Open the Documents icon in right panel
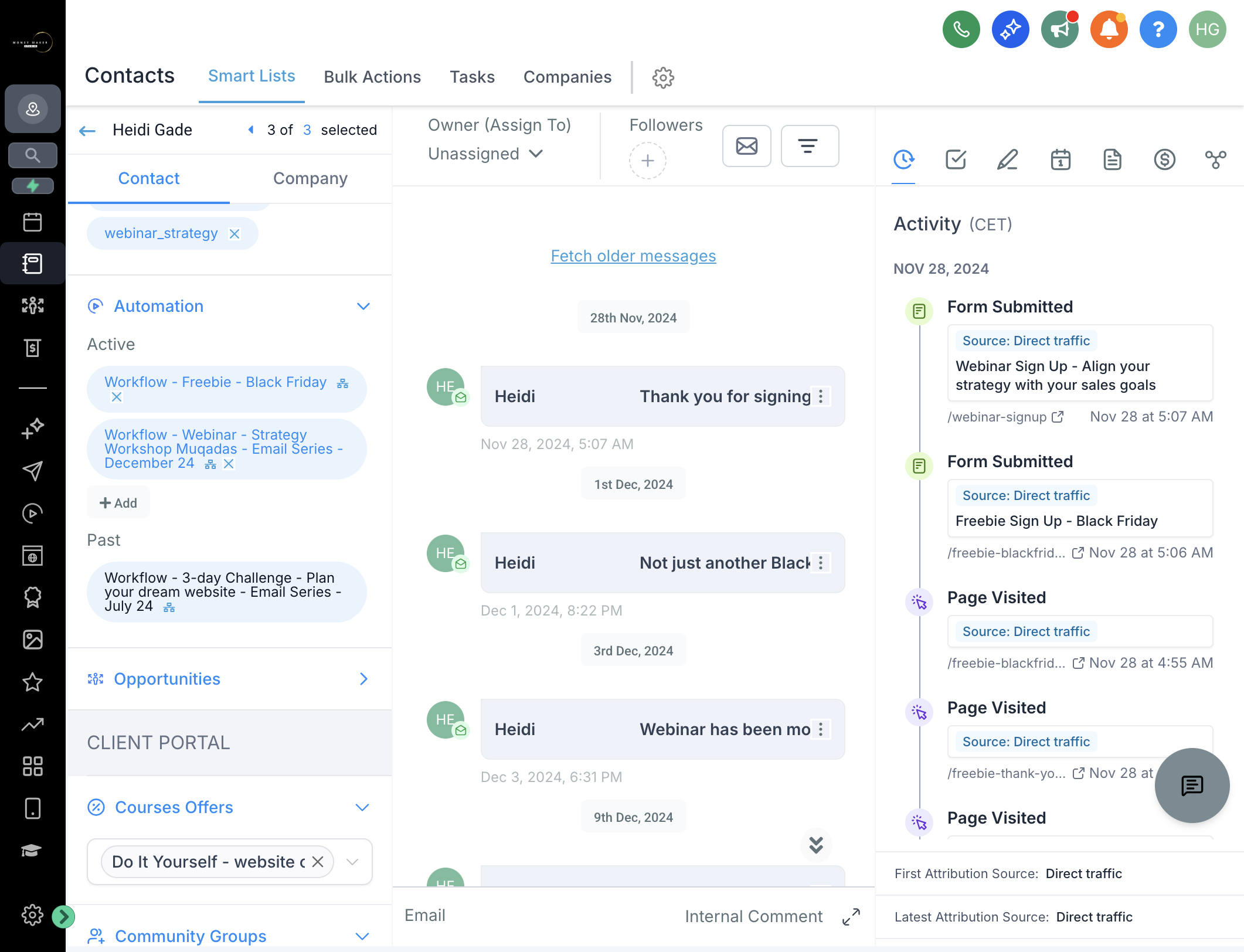The image size is (1244, 952). (1112, 159)
